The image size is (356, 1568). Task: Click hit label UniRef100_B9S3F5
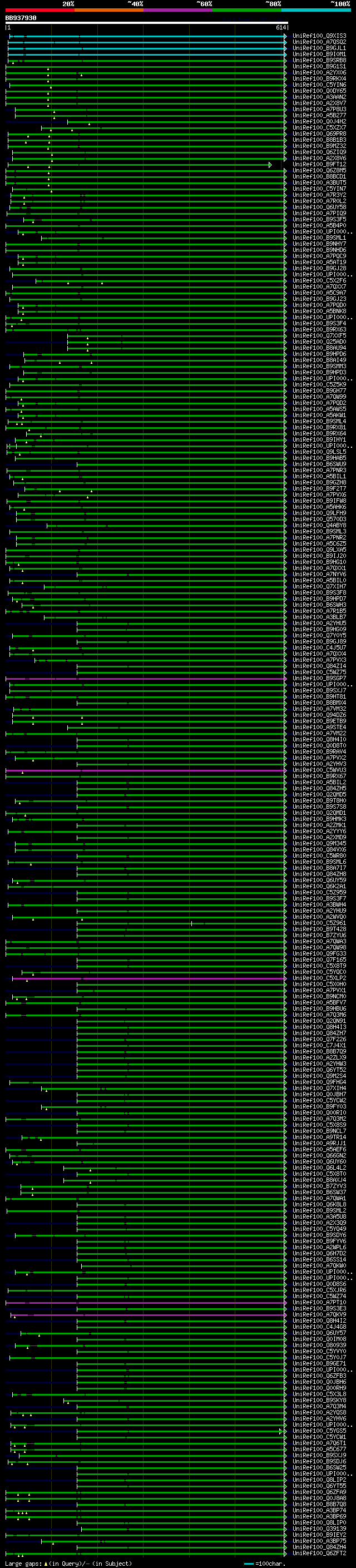[x=319, y=219]
